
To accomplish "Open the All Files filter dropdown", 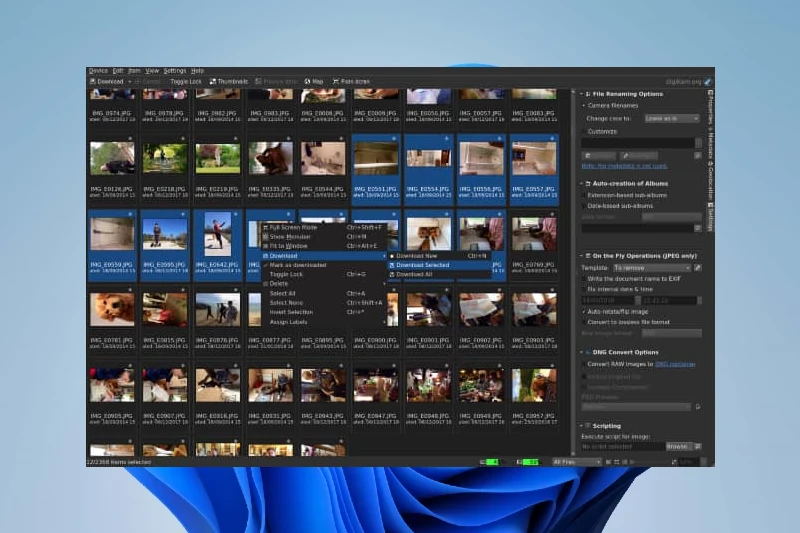I will (577, 462).
